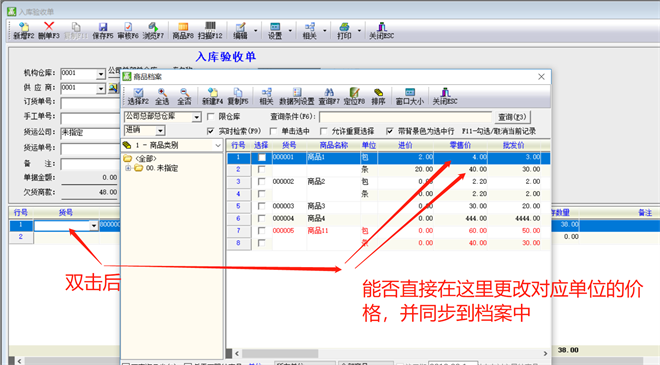The image size is (660, 365).
Task: Expand the 00.未指定 tree node
Action: click(x=128, y=168)
